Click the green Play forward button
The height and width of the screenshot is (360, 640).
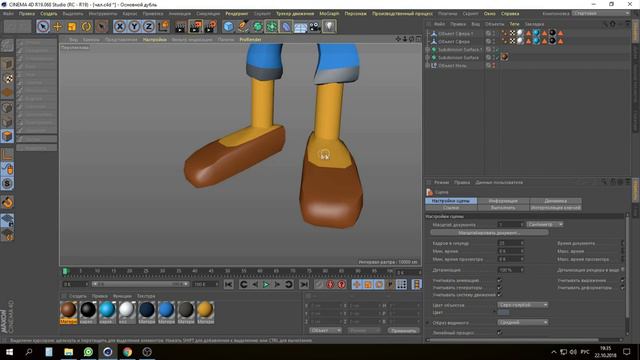[266, 284]
